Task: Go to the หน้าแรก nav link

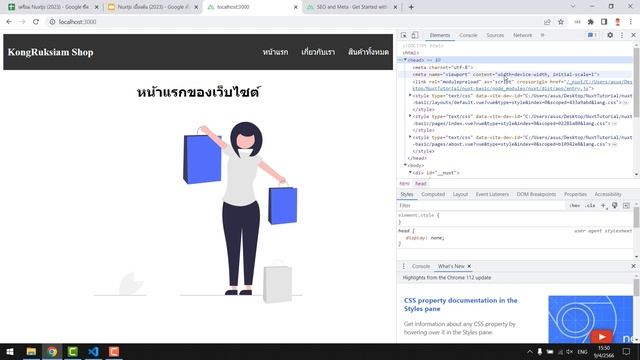Action: [275, 52]
